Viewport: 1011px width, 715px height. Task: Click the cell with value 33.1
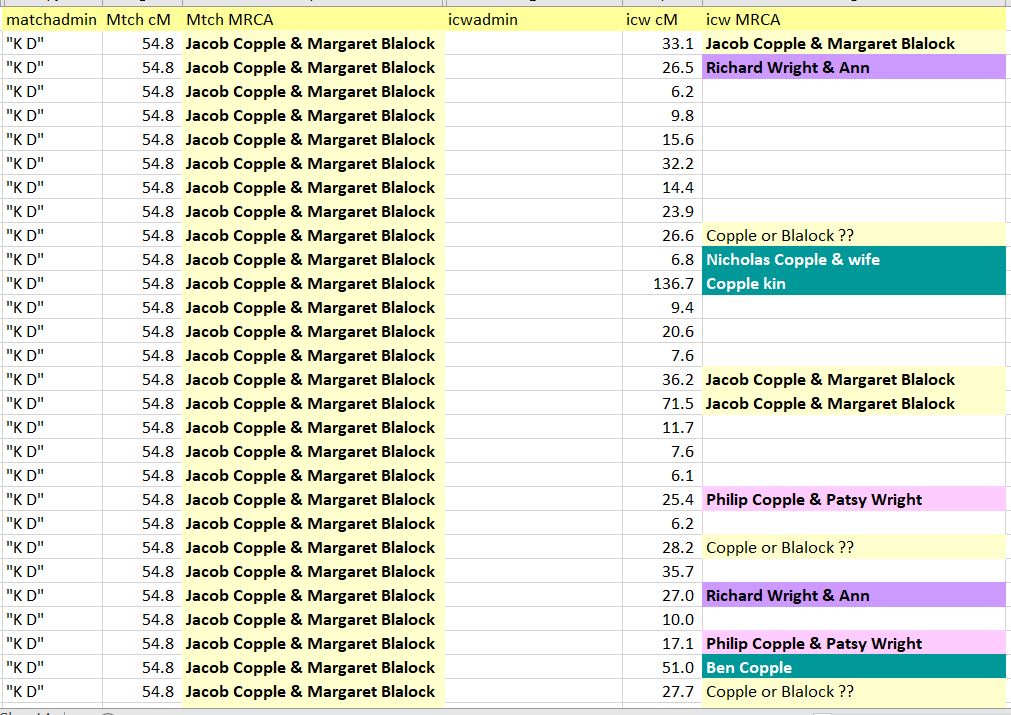tap(661, 44)
